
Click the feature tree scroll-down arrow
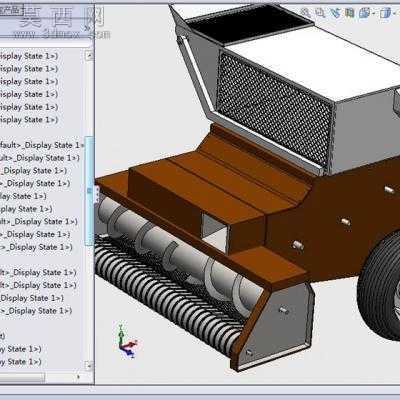(x=89, y=366)
